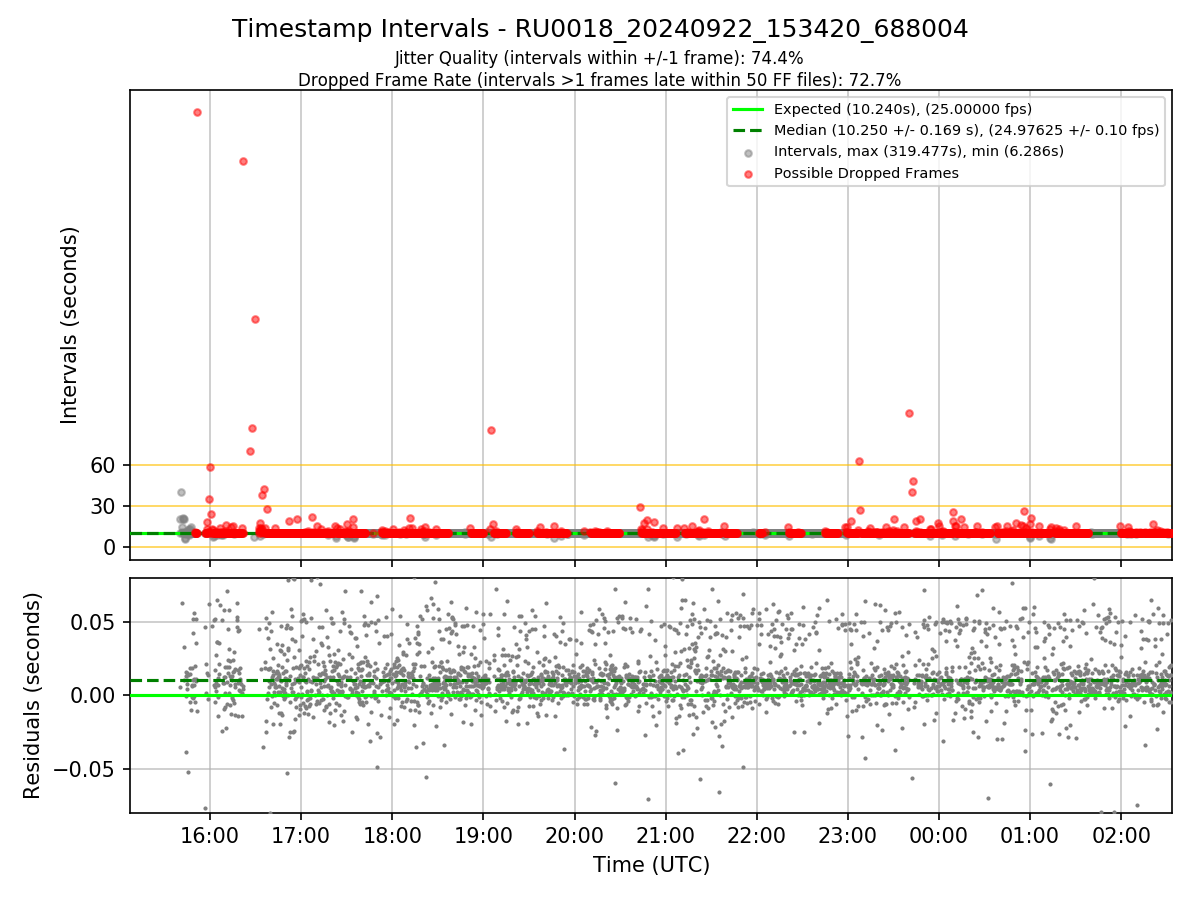1200x900 pixels.
Task: Click the 23:00 x-axis tick label
Action: pos(847,834)
